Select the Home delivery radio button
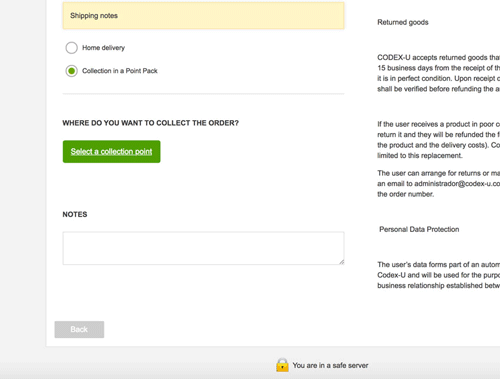Image resolution: width=500 pixels, height=379 pixels. point(71,48)
